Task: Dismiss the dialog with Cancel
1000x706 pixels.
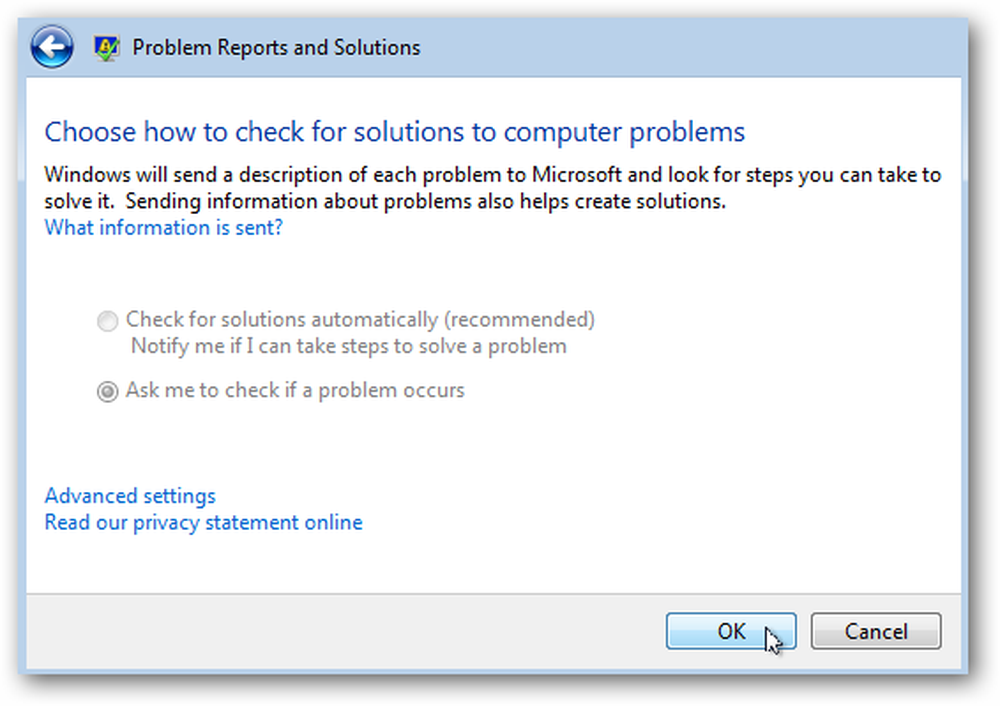Action: point(876,631)
